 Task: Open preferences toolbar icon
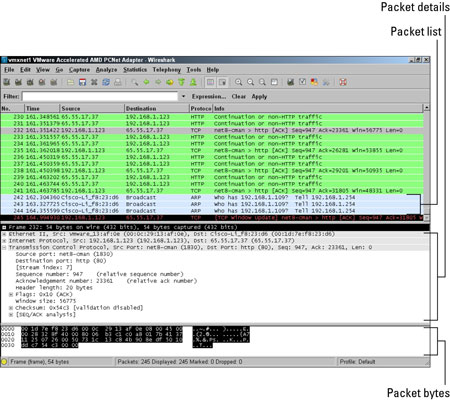326,82
